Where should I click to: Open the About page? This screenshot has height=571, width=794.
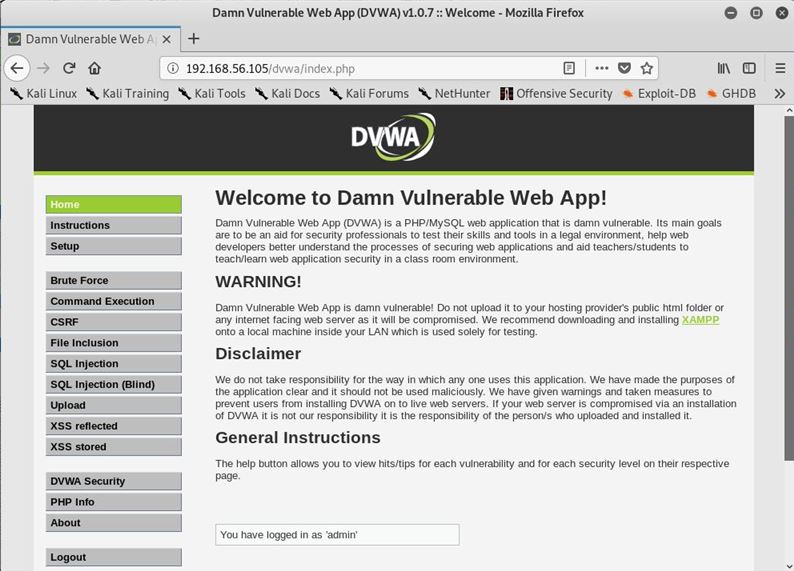[x=113, y=522]
